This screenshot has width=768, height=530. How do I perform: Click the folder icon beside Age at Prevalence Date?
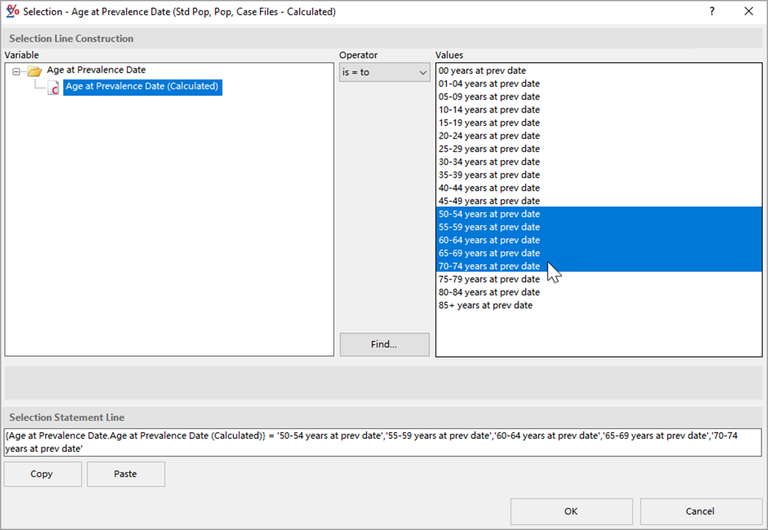(34, 71)
